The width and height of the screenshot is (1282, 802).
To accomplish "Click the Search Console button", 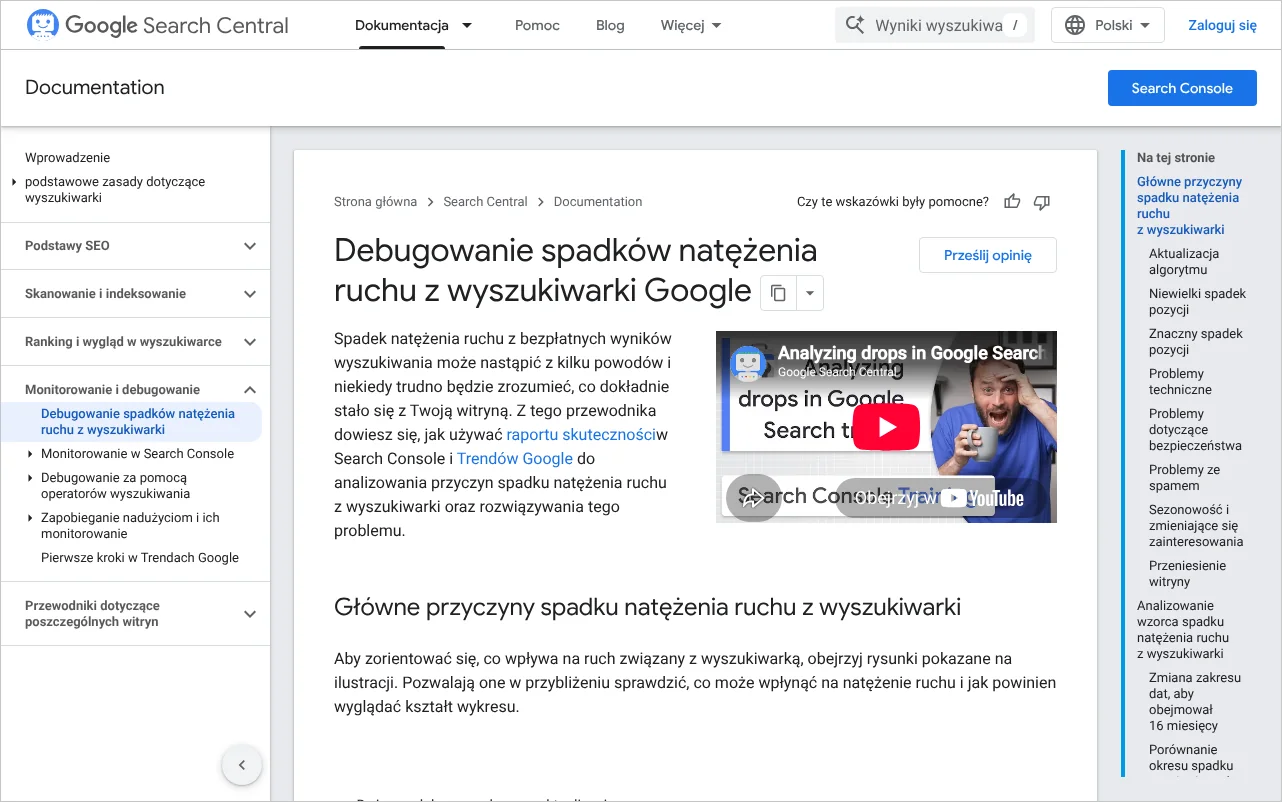I will (1182, 88).
